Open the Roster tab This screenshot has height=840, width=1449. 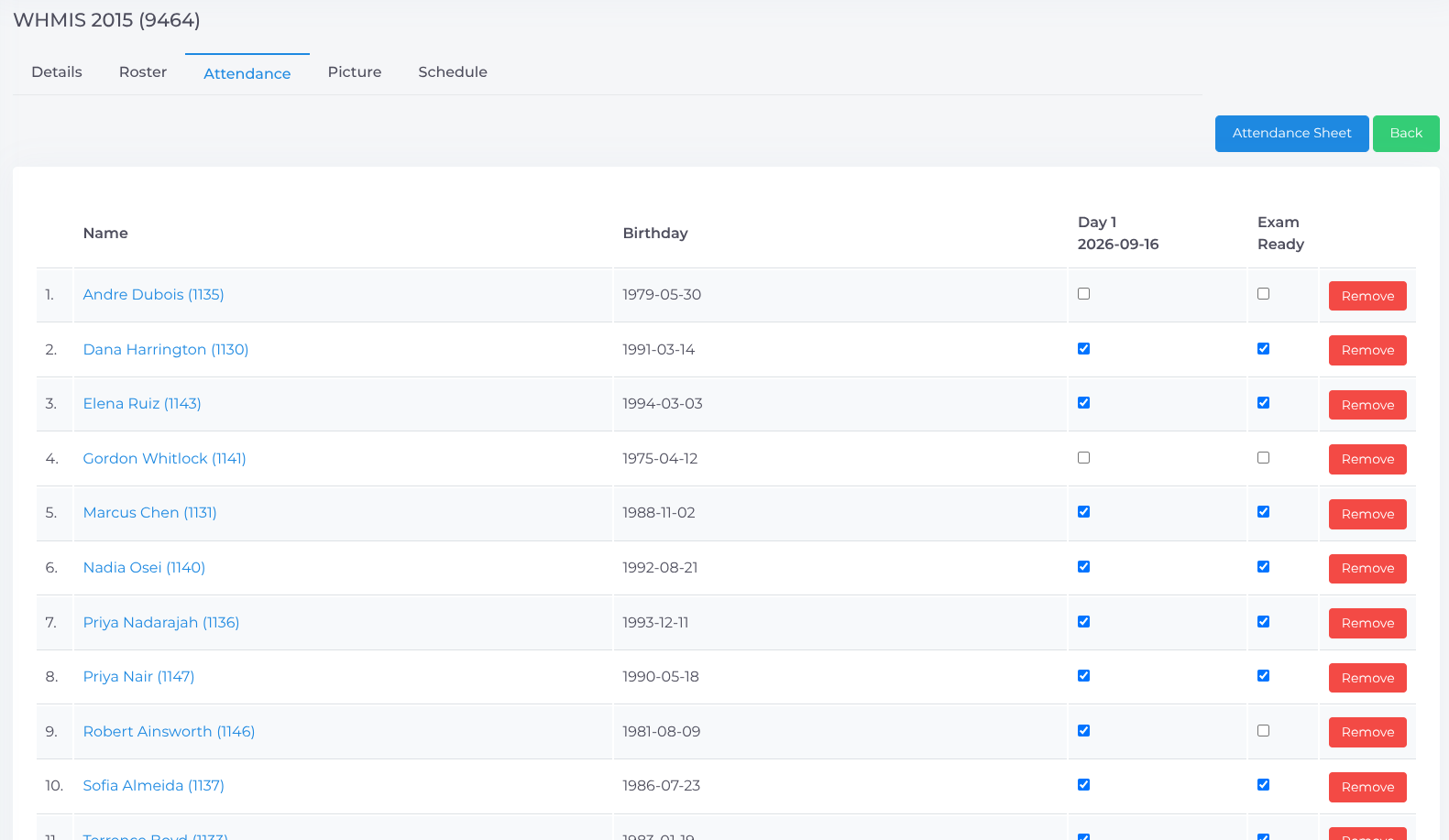143,72
